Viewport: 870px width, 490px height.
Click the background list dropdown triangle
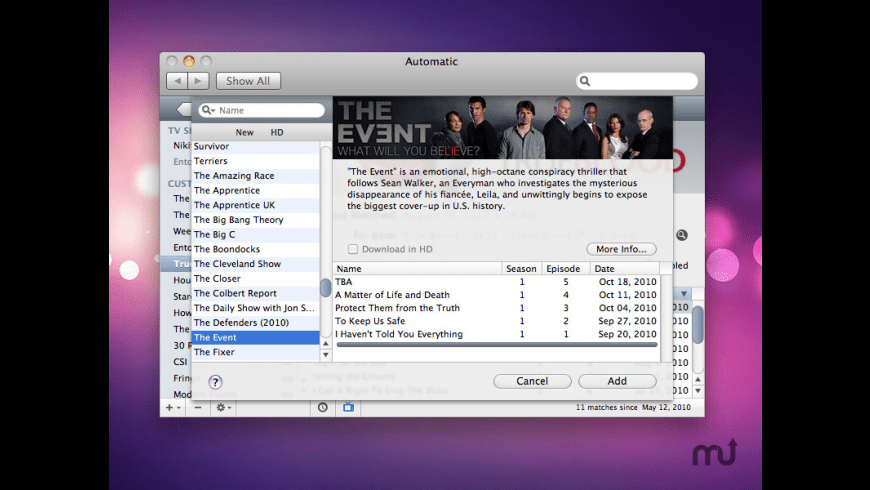point(684,294)
